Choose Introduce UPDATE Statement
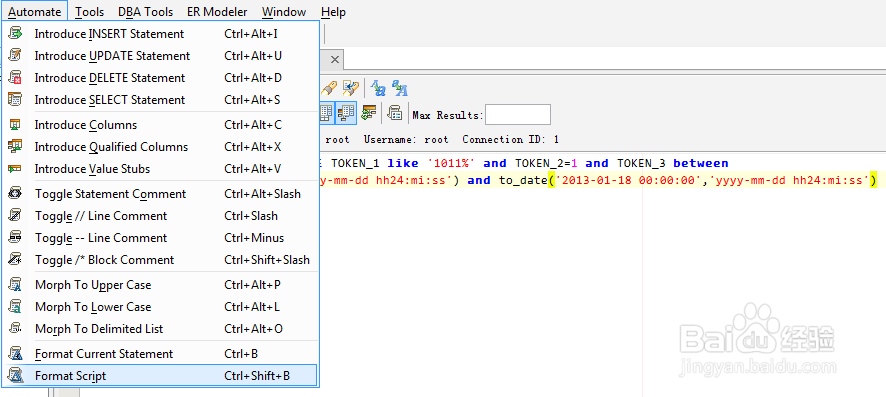886x397 pixels. click(160, 56)
